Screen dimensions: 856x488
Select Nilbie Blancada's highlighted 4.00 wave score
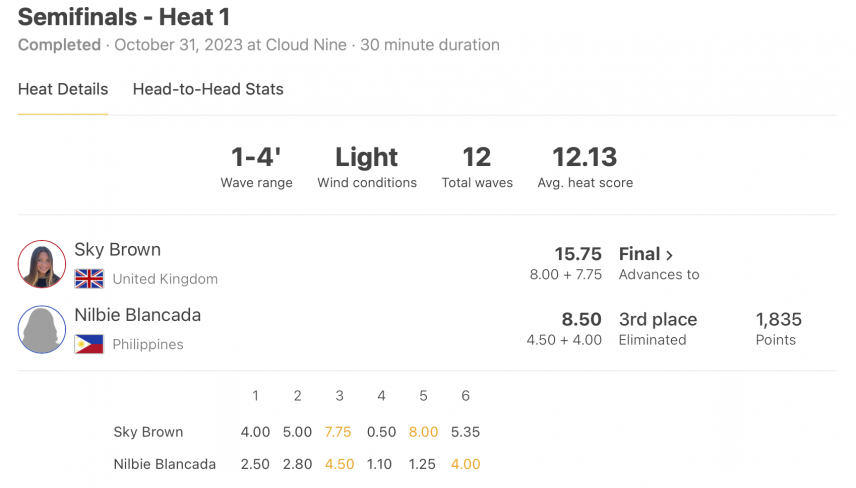[465, 464]
